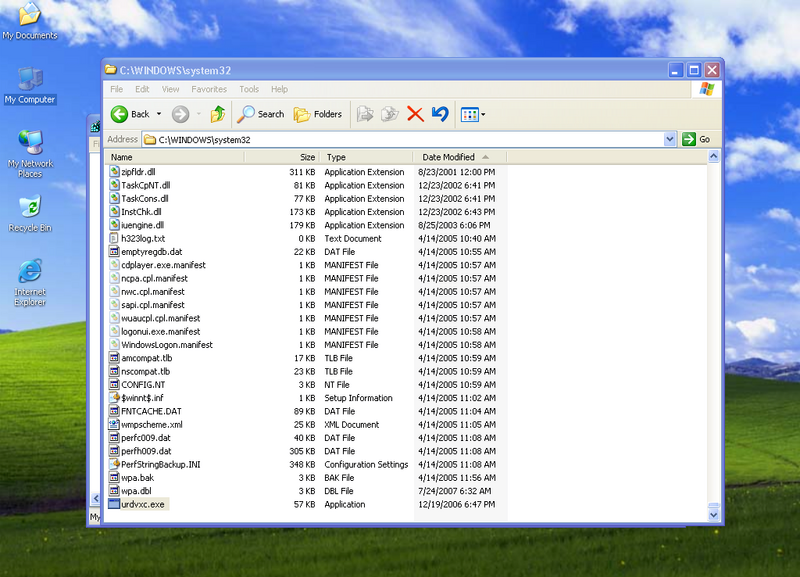
Task: Open the Back history dropdown arrow
Action: point(159,114)
